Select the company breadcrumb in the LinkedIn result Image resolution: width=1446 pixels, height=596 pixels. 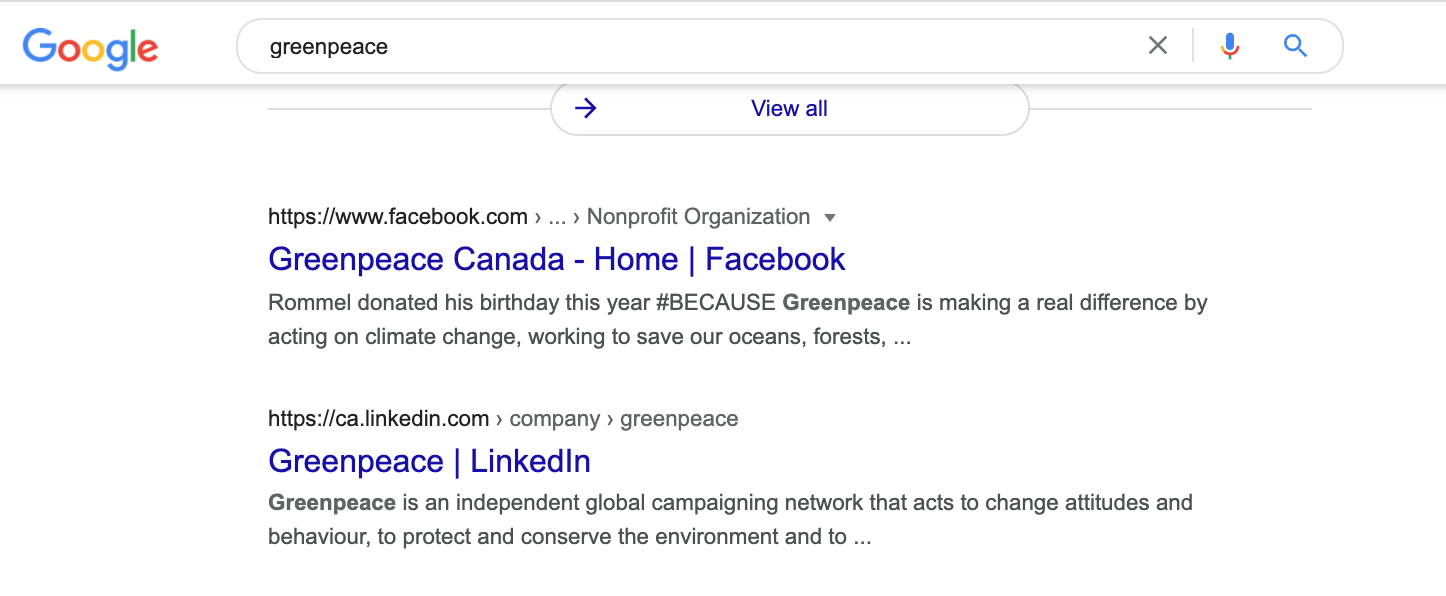[555, 418]
